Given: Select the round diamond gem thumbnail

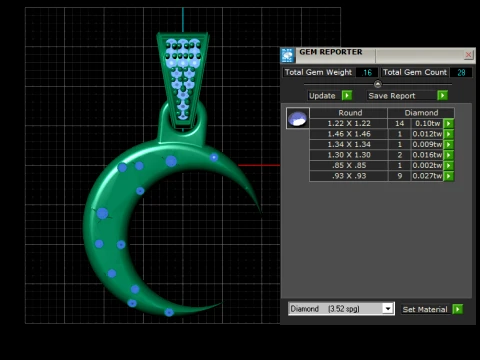Looking at the screenshot, I should point(297,118).
